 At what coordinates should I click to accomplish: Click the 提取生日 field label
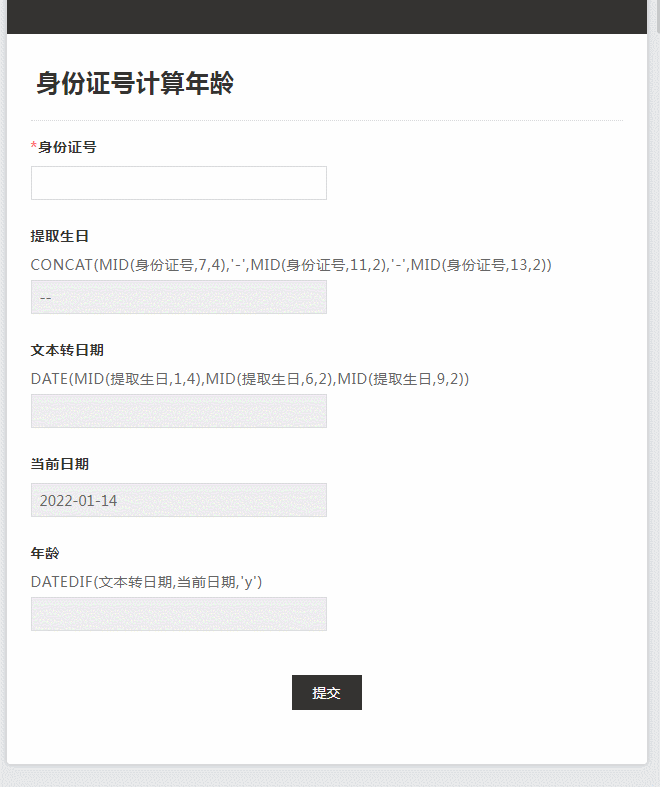pyautogui.click(x=60, y=236)
